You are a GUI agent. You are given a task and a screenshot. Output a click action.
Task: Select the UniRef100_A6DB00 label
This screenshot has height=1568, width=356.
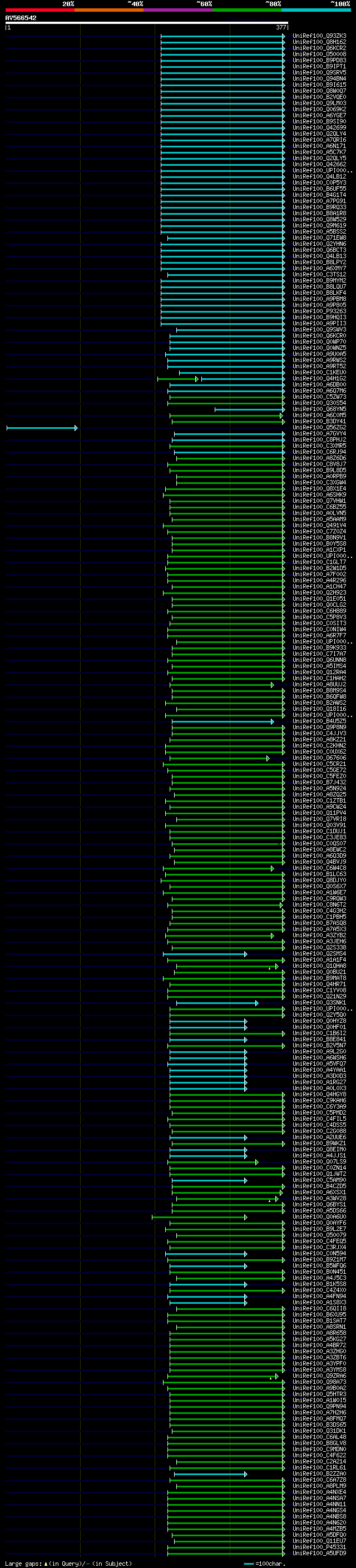[319, 385]
